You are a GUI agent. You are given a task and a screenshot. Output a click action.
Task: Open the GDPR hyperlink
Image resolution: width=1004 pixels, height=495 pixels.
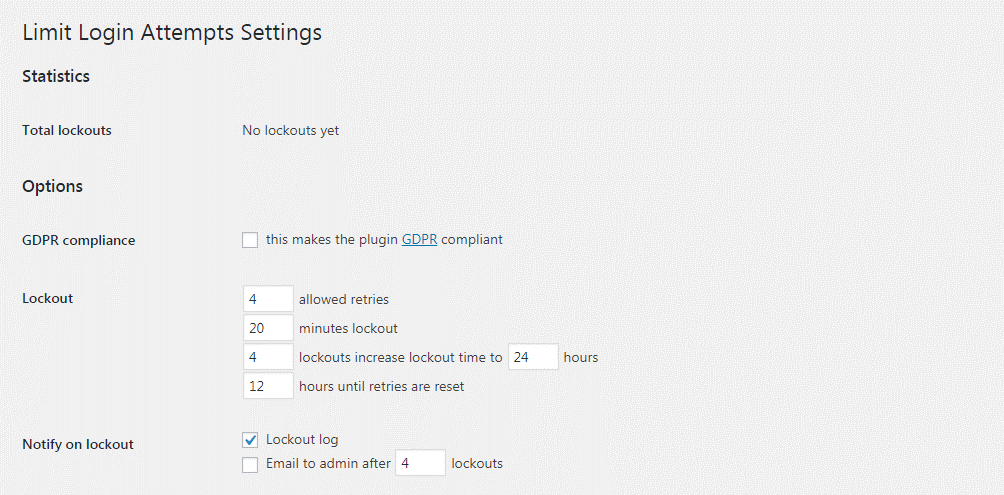[x=419, y=239]
